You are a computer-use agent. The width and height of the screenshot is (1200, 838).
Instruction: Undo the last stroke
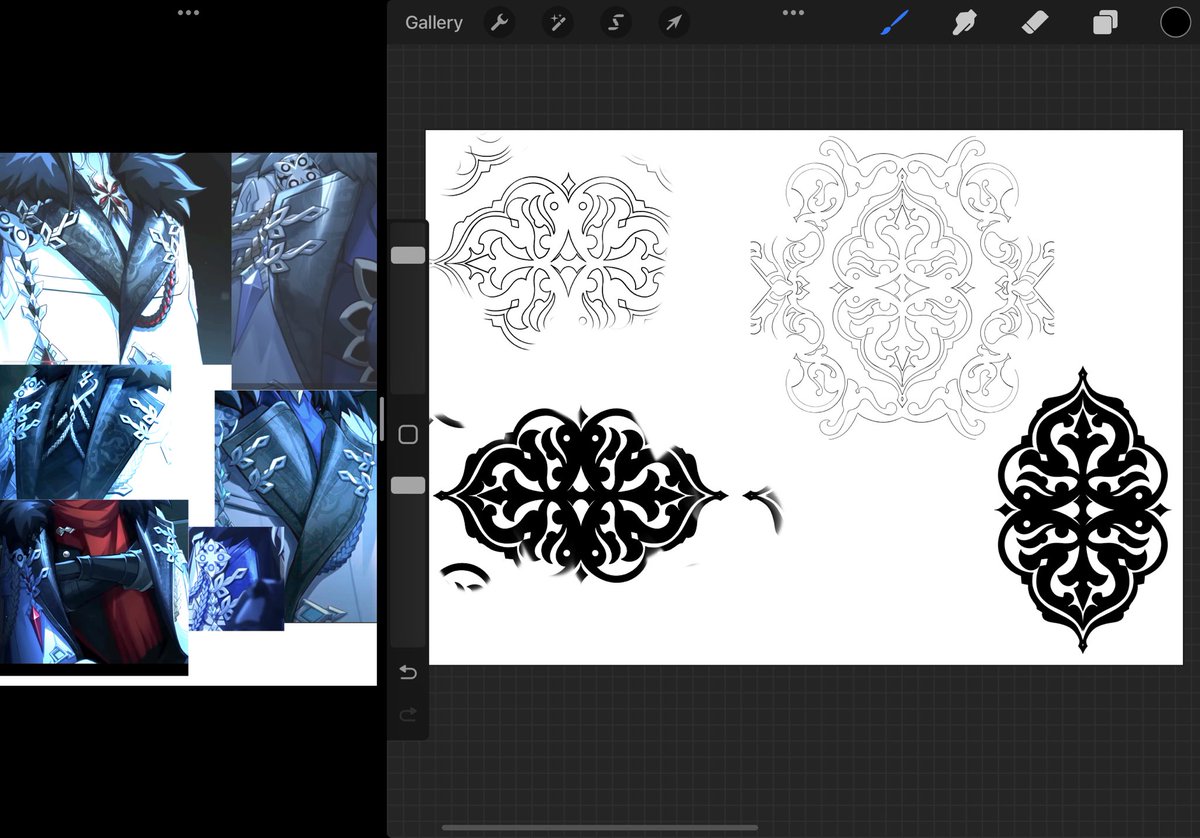click(x=408, y=672)
